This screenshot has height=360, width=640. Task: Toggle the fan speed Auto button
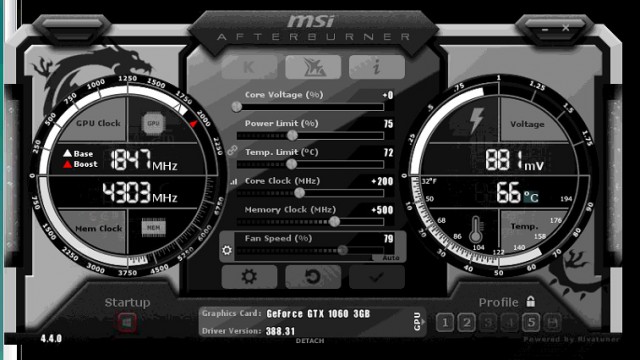point(391,258)
